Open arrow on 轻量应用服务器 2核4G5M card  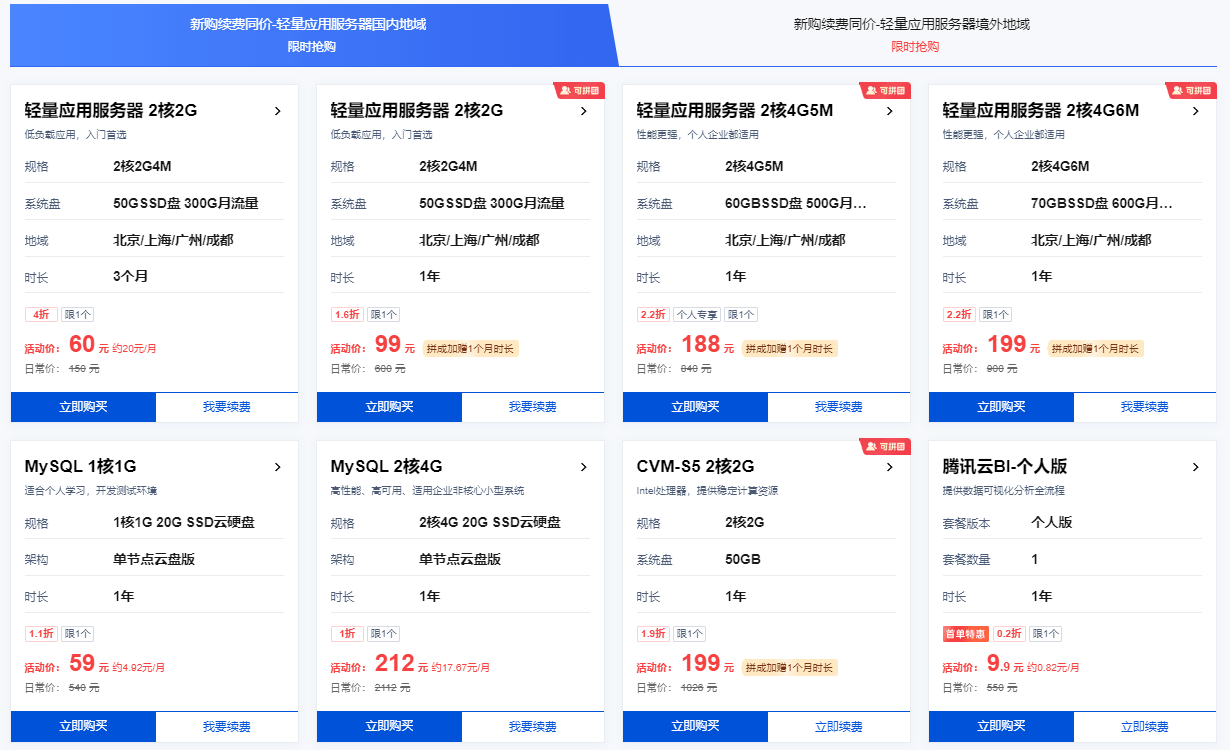point(889,111)
